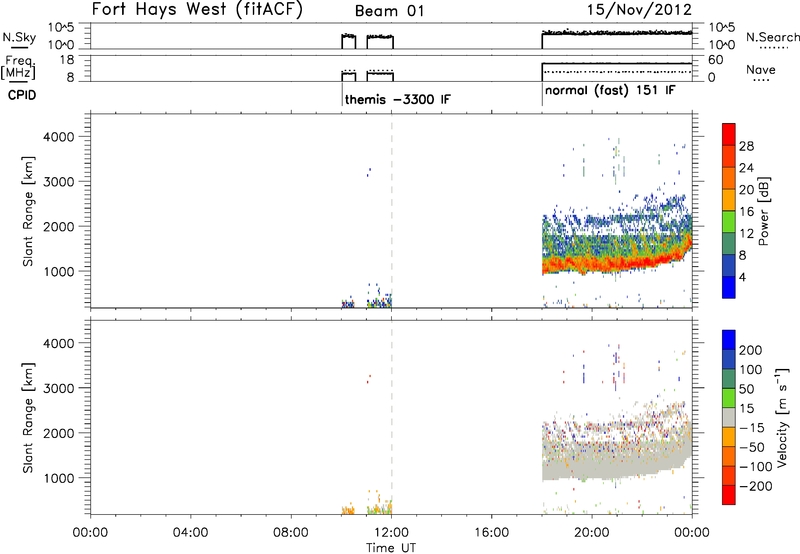Pick the red bottom segment of velocity colorbar
Image resolution: width=800 pixels, height=554 pixels.
pyautogui.click(x=729, y=494)
